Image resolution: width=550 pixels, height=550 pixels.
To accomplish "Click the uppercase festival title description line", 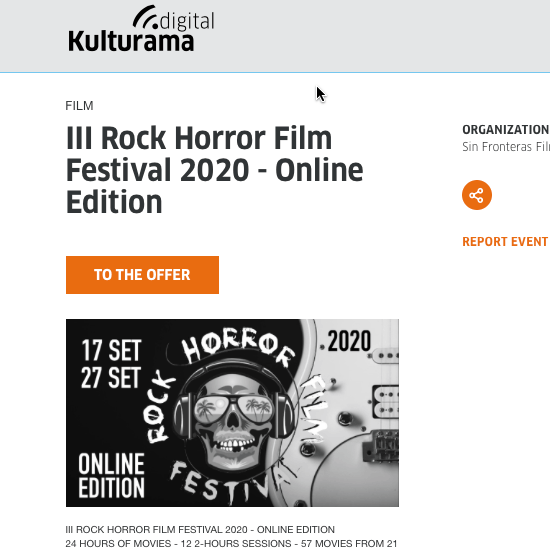I will (x=200, y=529).
